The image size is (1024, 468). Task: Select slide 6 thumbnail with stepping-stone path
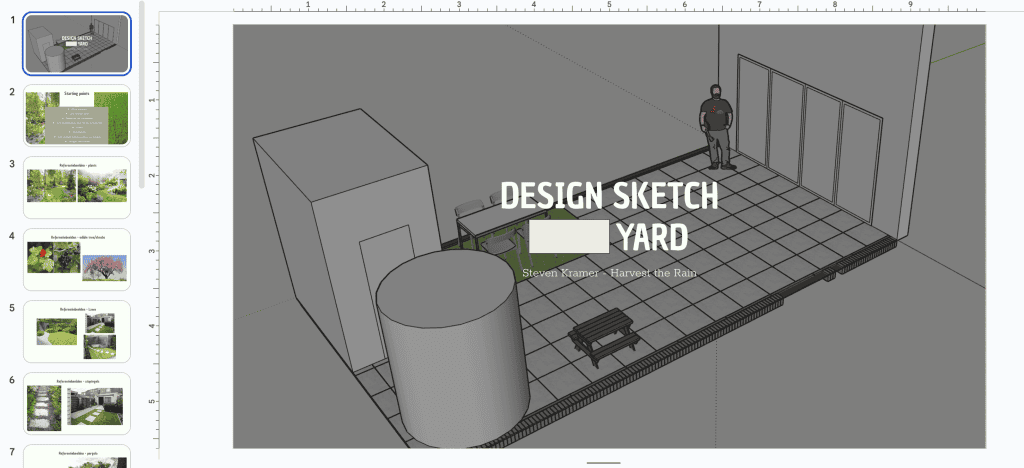coord(77,403)
